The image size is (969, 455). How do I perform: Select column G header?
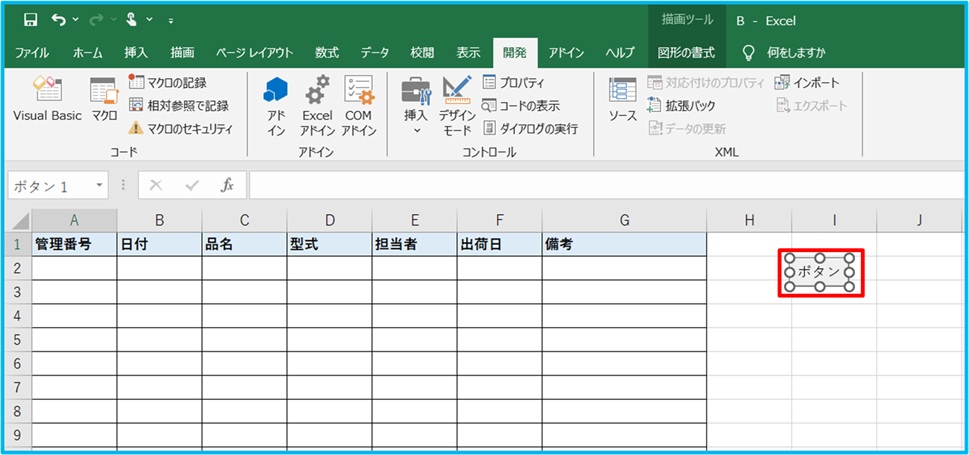point(624,220)
